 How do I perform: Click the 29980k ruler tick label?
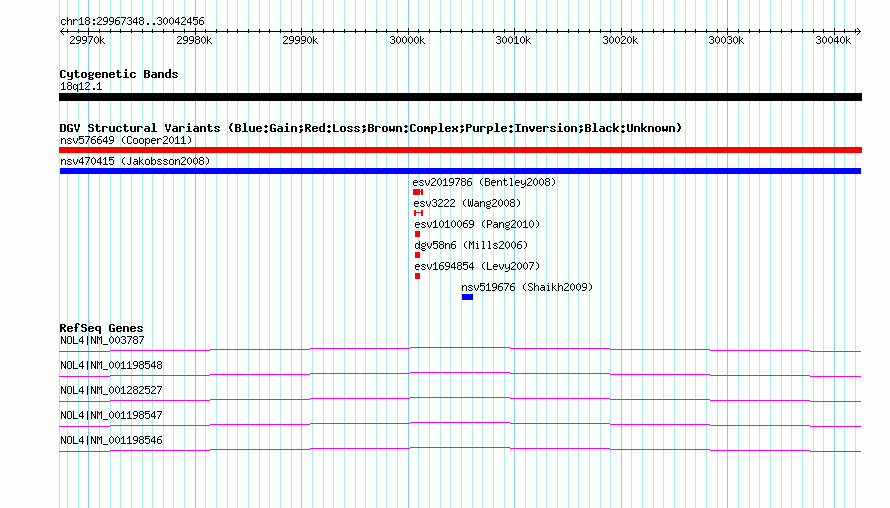point(194,41)
